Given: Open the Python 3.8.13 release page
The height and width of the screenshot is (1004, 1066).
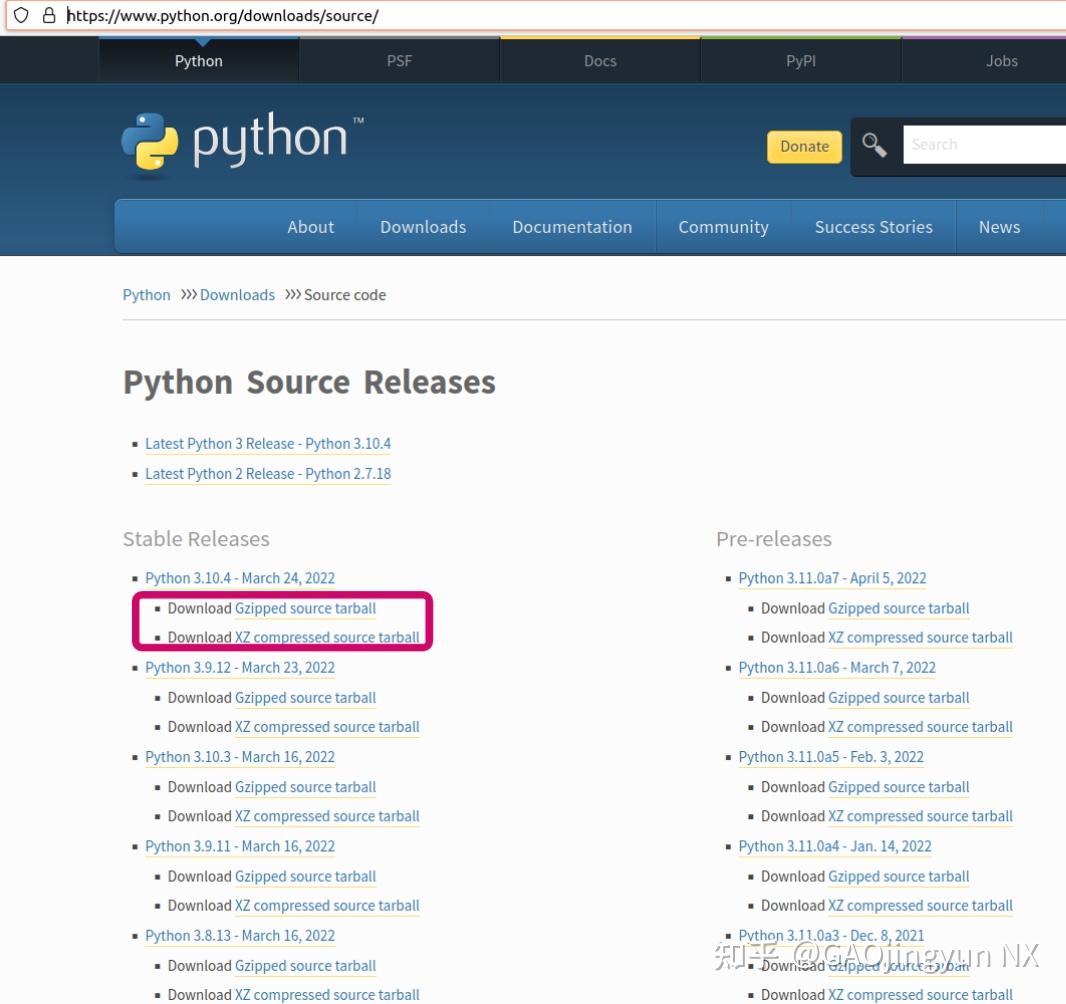Looking at the screenshot, I should point(239,935).
